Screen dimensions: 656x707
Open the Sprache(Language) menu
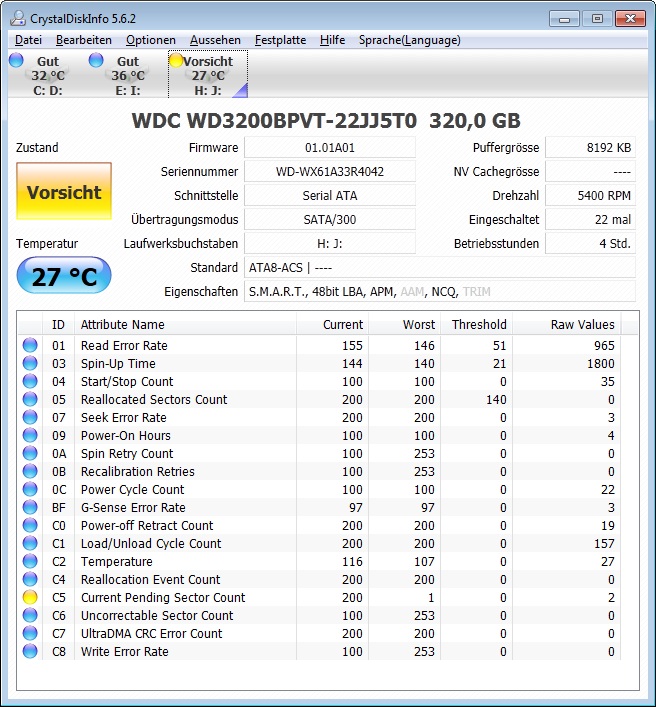(x=409, y=40)
